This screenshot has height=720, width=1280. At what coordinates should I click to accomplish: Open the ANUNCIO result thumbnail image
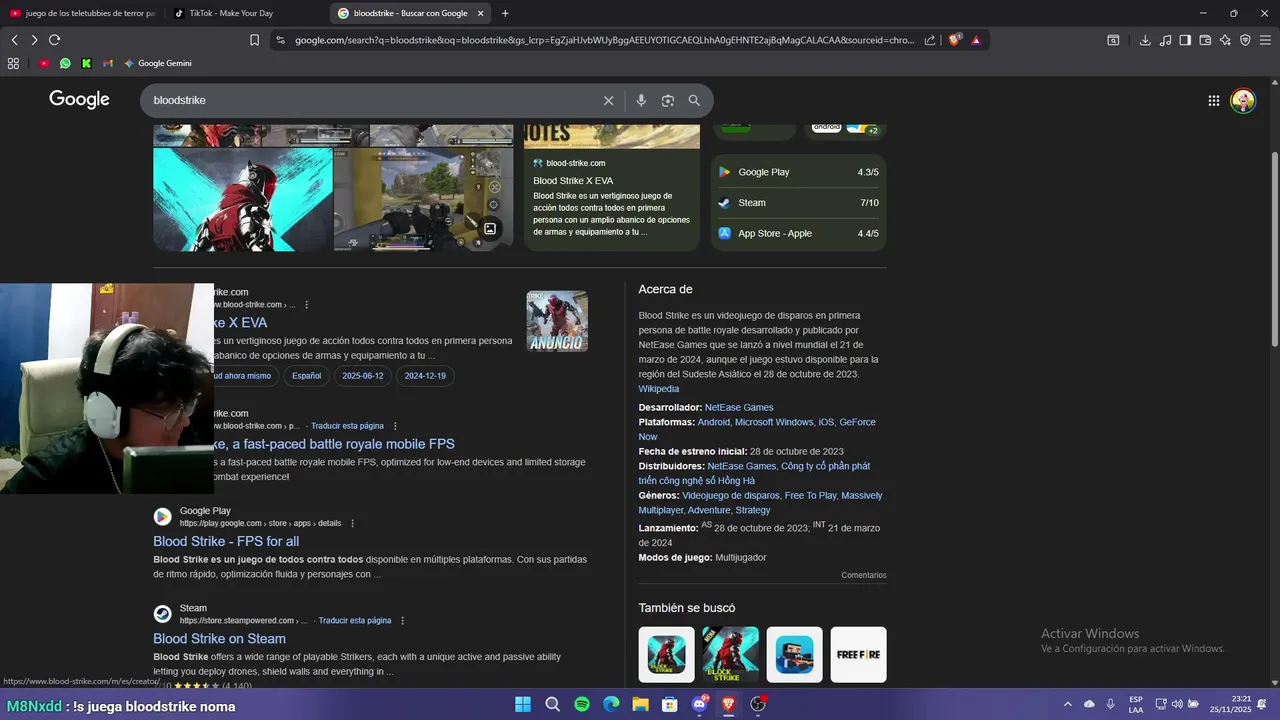click(557, 321)
